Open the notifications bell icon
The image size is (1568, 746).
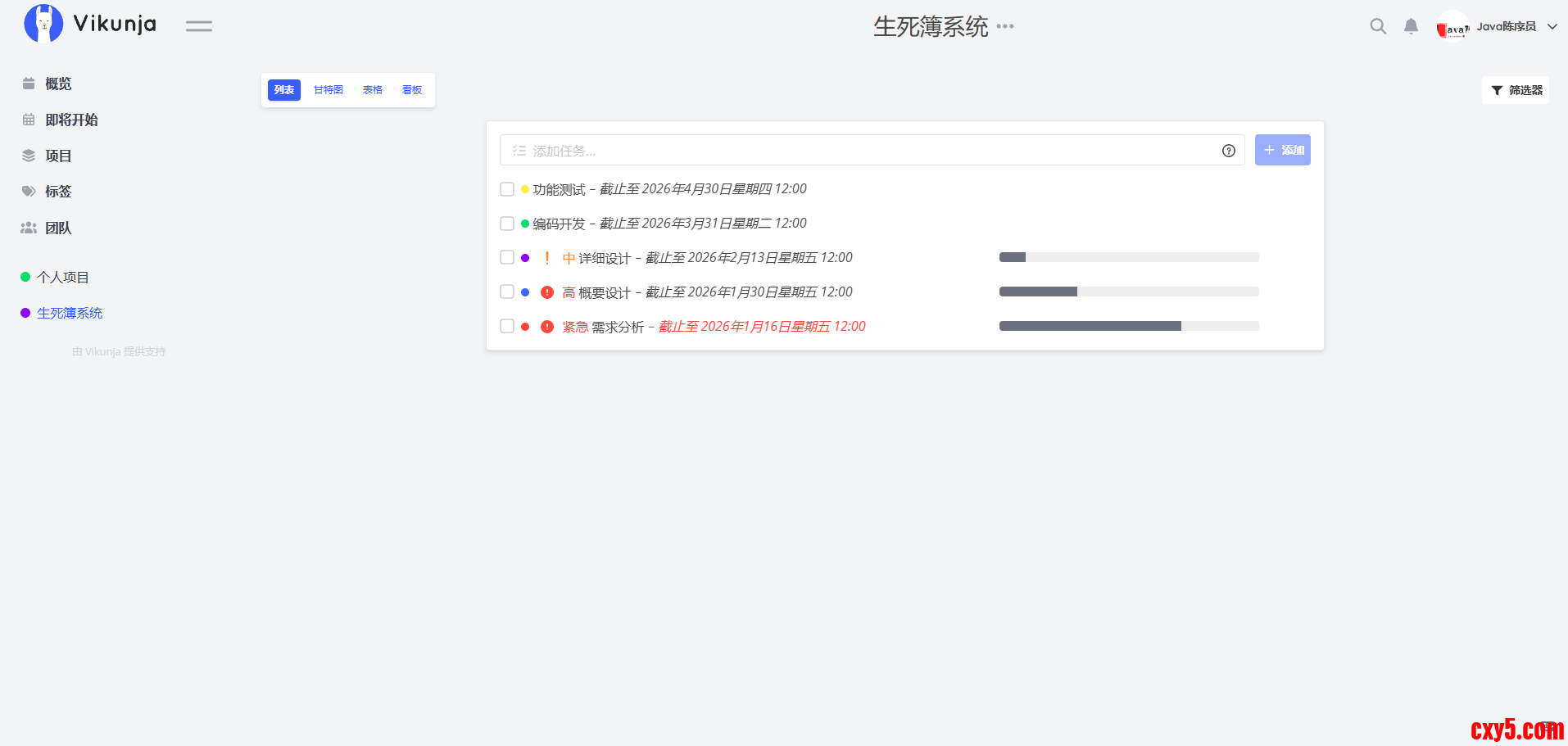[1411, 26]
